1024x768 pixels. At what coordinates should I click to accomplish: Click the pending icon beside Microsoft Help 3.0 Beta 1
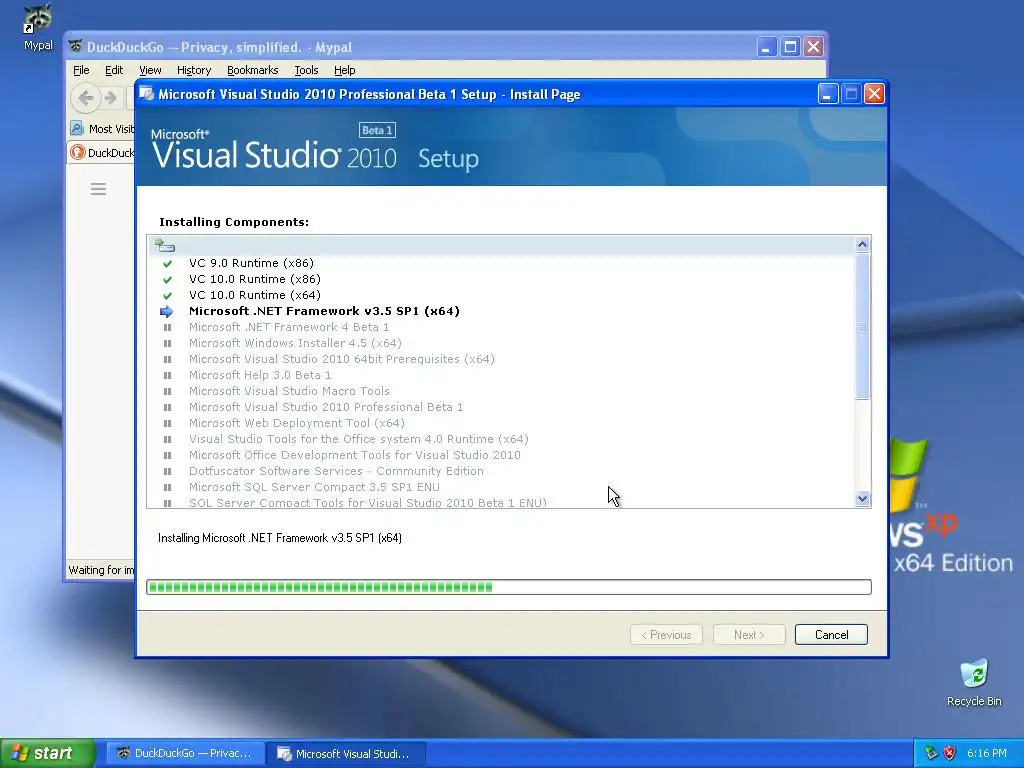167,376
